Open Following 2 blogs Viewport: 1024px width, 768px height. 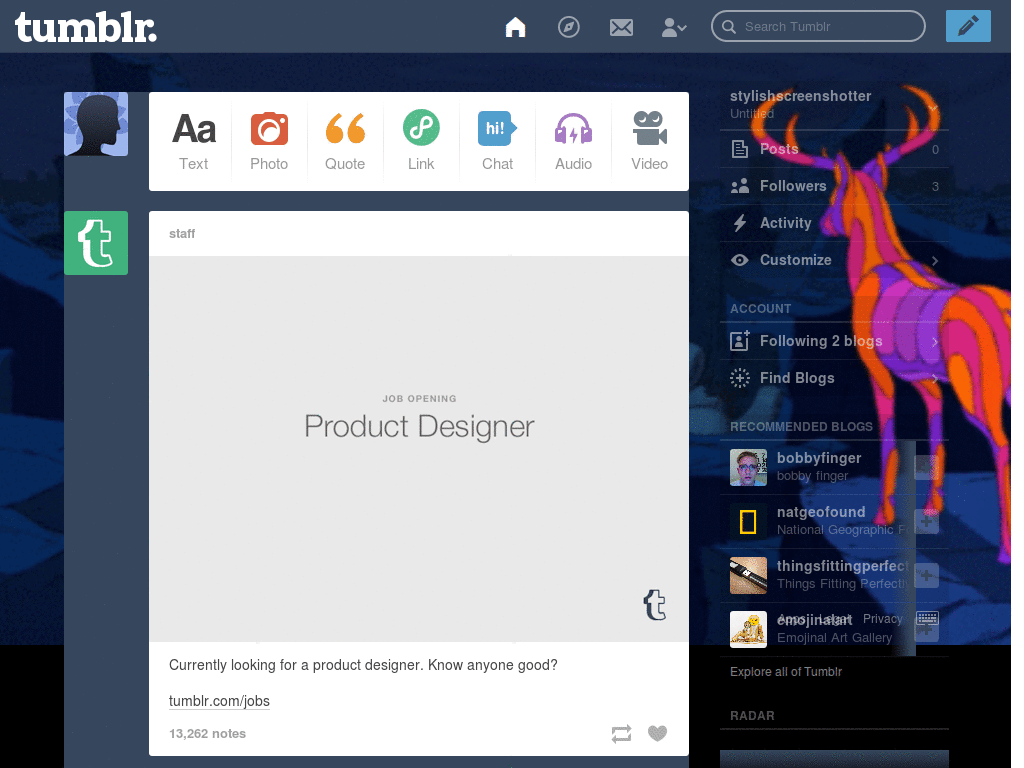point(834,341)
